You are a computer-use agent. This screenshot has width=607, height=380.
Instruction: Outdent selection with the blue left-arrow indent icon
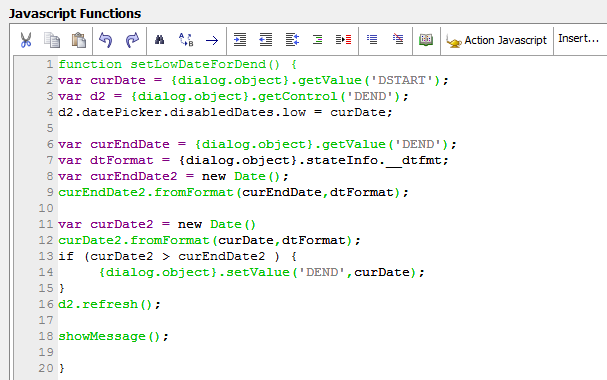266,40
